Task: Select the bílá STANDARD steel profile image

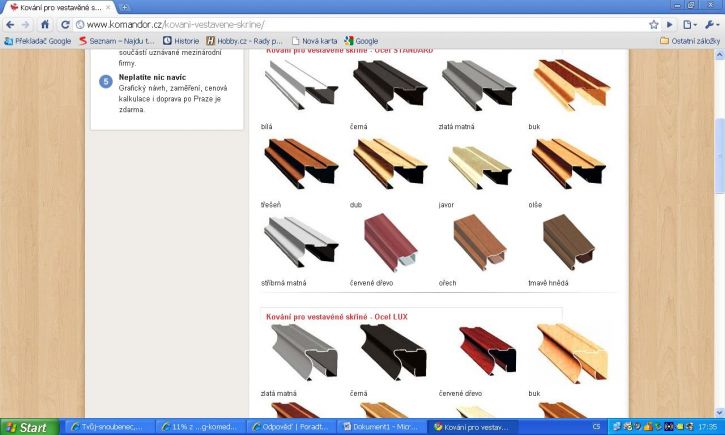Action: (301, 85)
